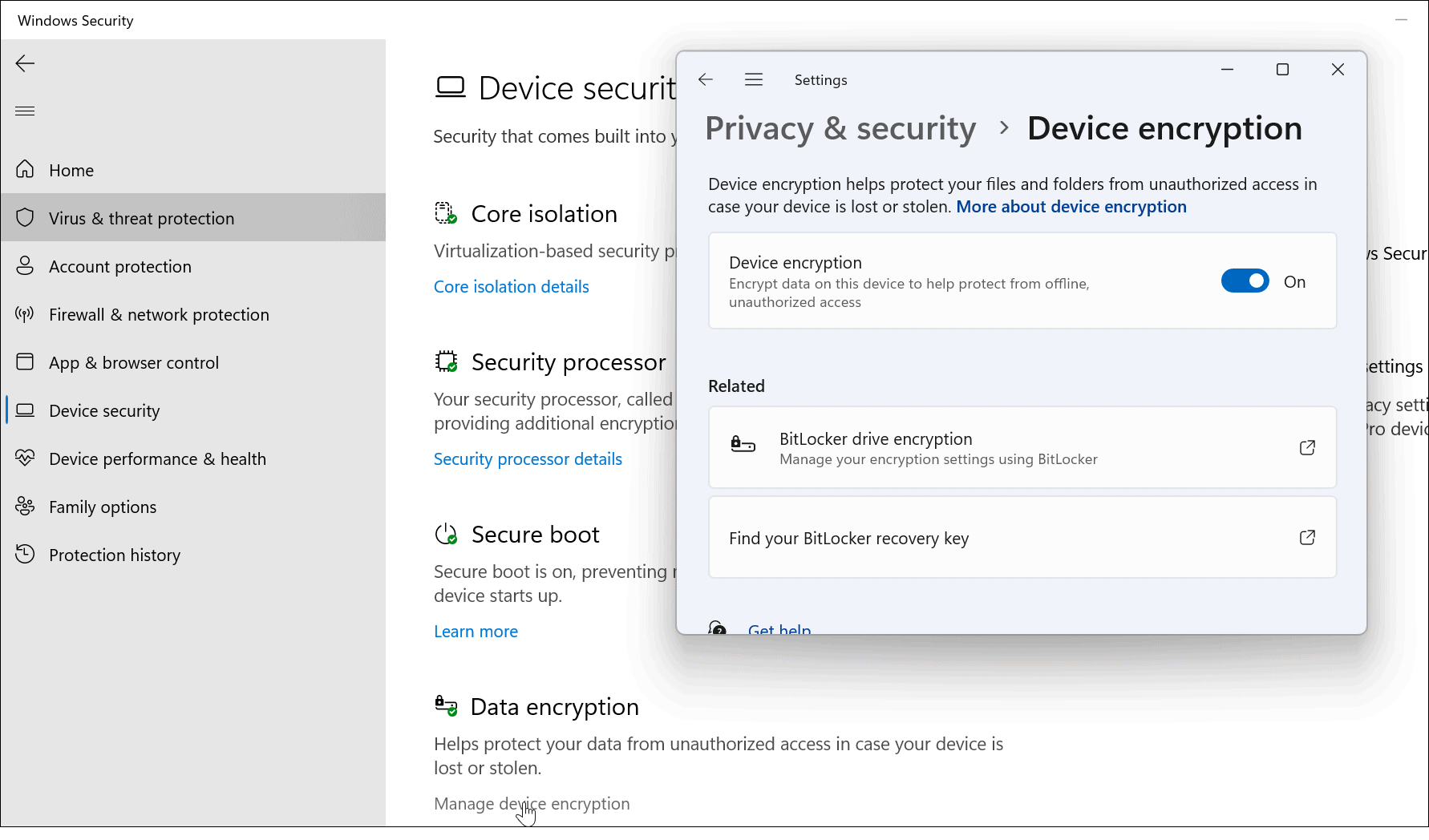Click the Get help headset icon
The image size is (1429, 840).
coord(718,627)
